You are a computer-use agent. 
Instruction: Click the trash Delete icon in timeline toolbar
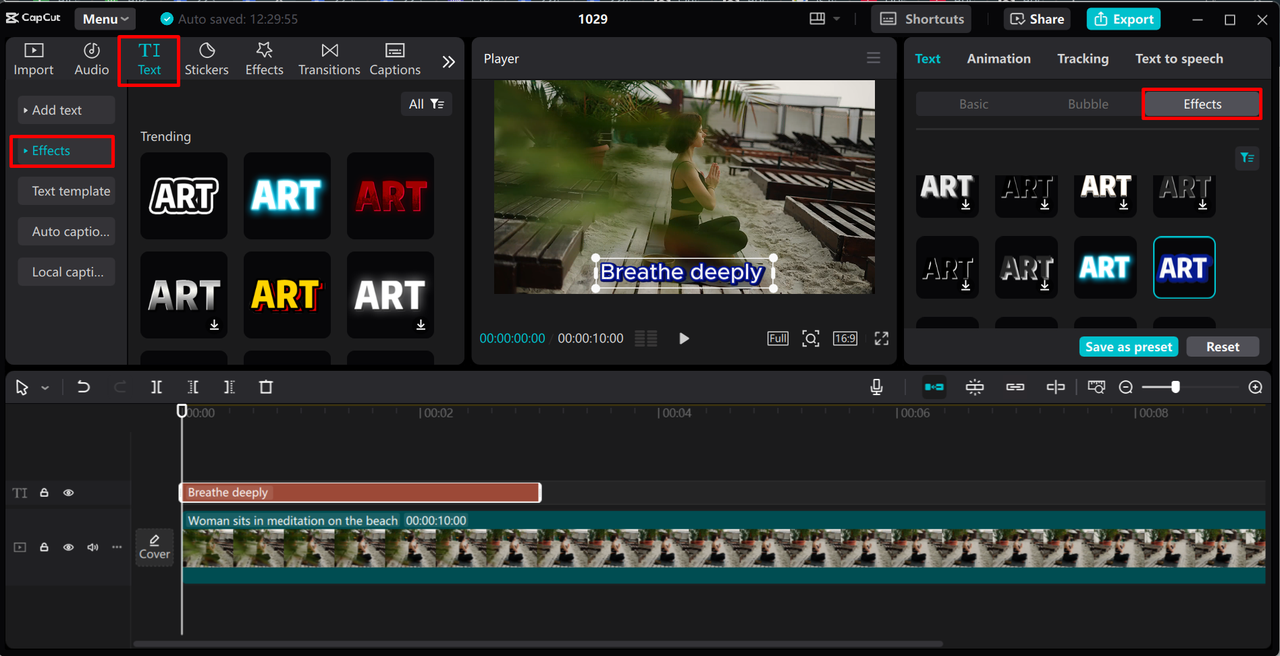(x=266, y=387)
